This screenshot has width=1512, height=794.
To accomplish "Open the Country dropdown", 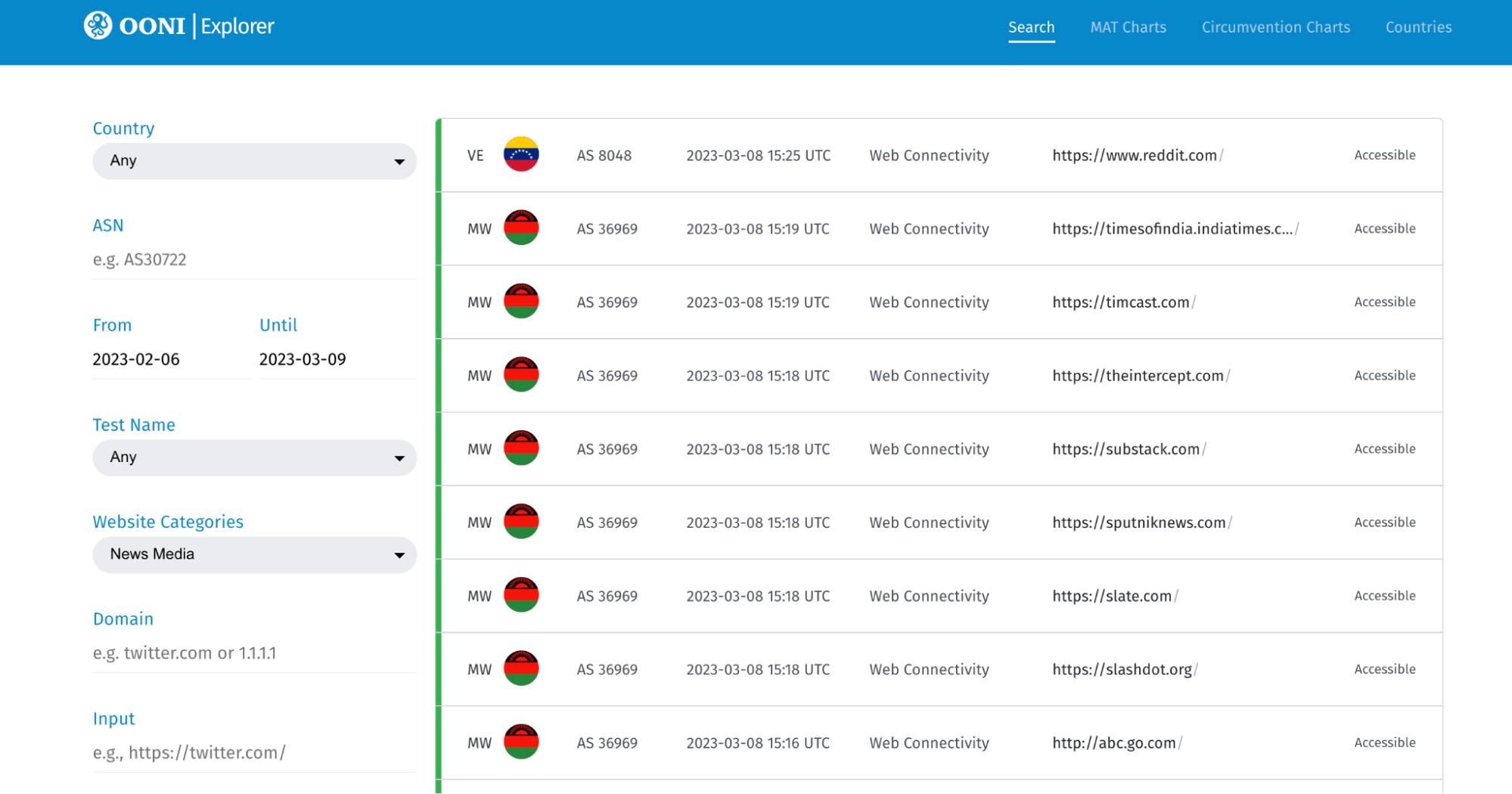I will pyautogui.click(x=254, y=161).
